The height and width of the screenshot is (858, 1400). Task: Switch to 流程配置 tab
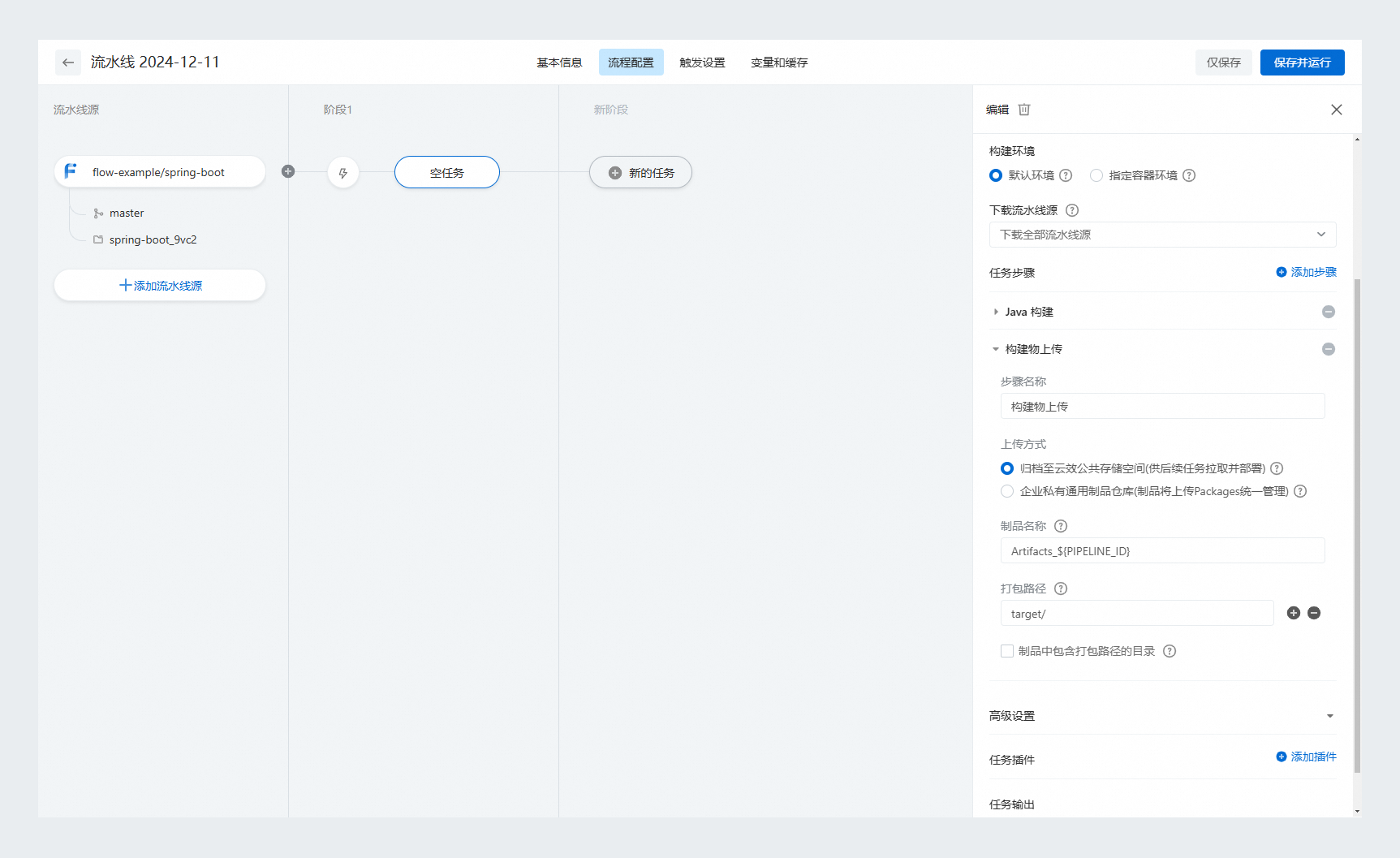click(x=631, y=63)
